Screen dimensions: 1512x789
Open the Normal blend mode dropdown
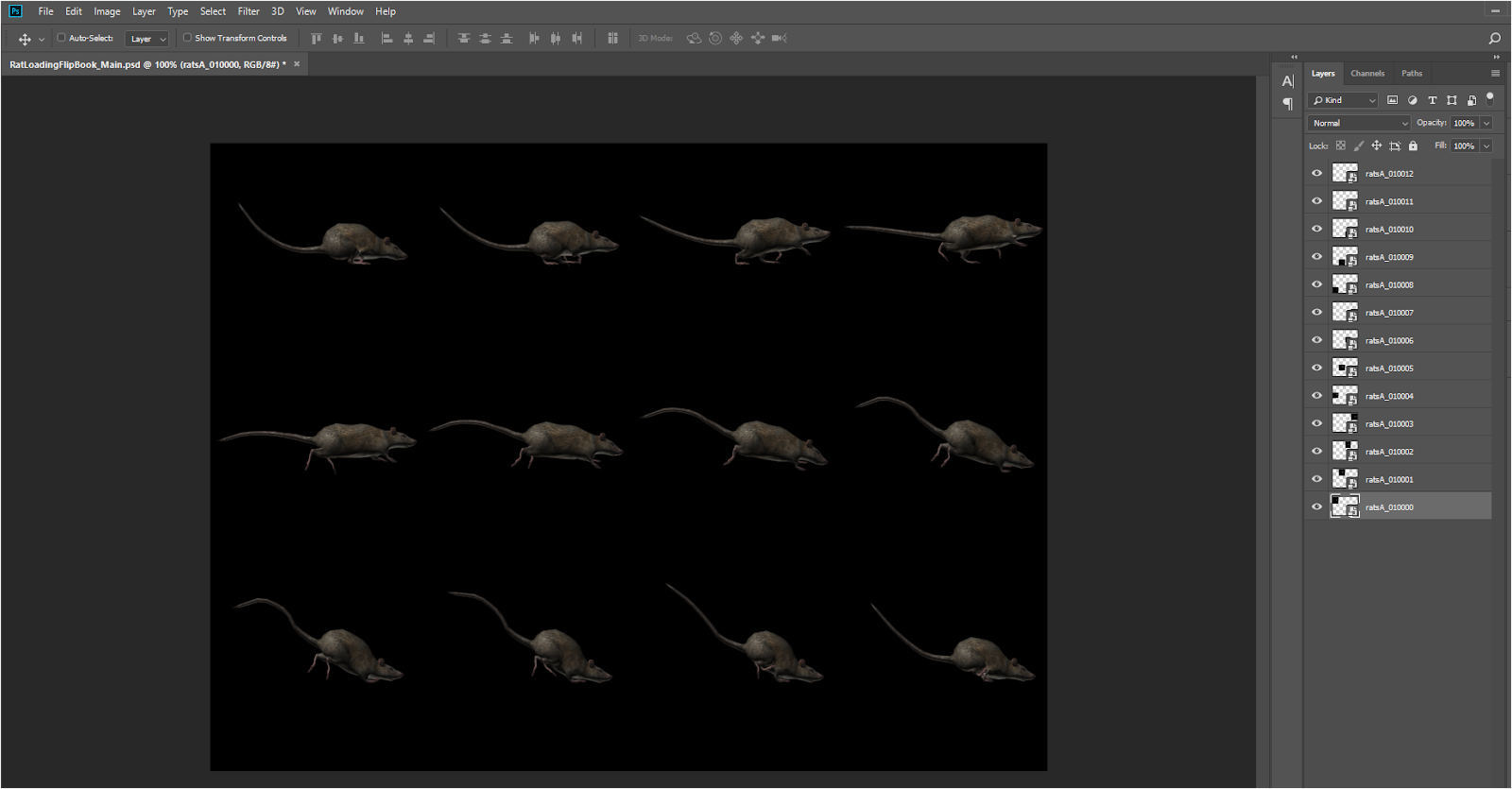pyautogui.click(x=1358, y=124)
